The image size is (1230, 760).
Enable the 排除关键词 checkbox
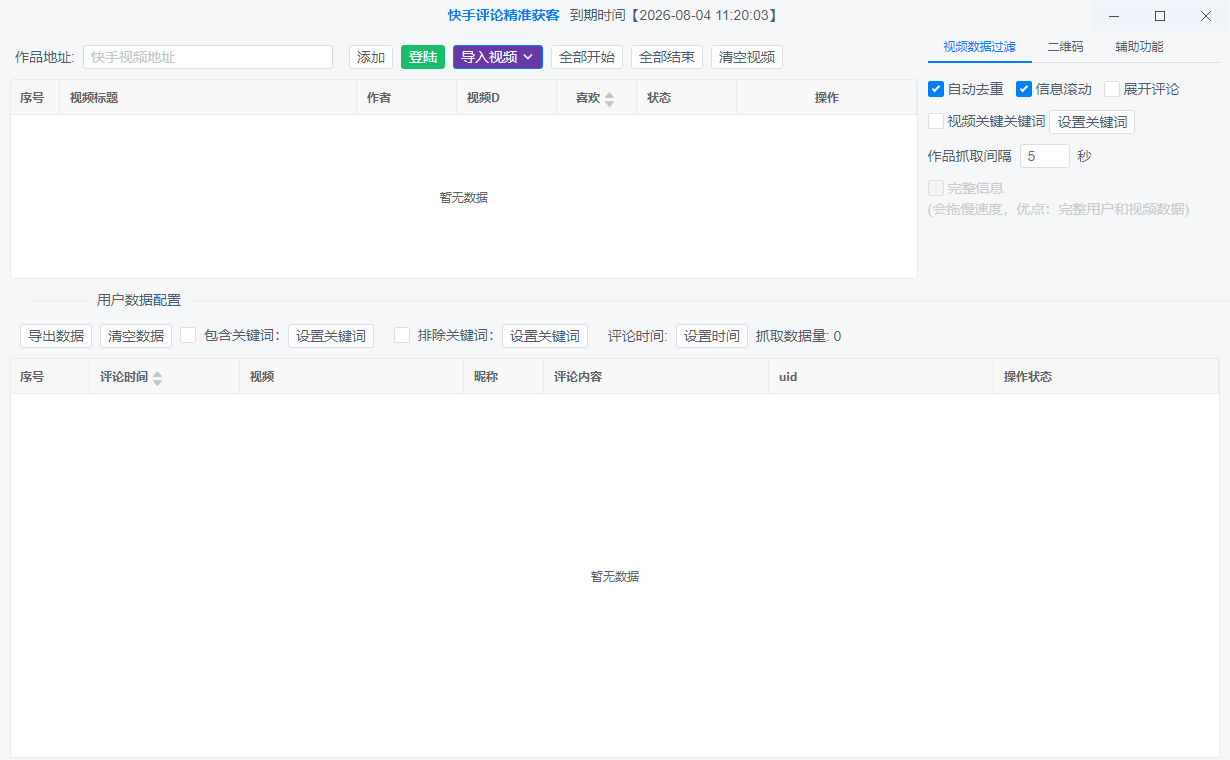(x=402, y=335)
